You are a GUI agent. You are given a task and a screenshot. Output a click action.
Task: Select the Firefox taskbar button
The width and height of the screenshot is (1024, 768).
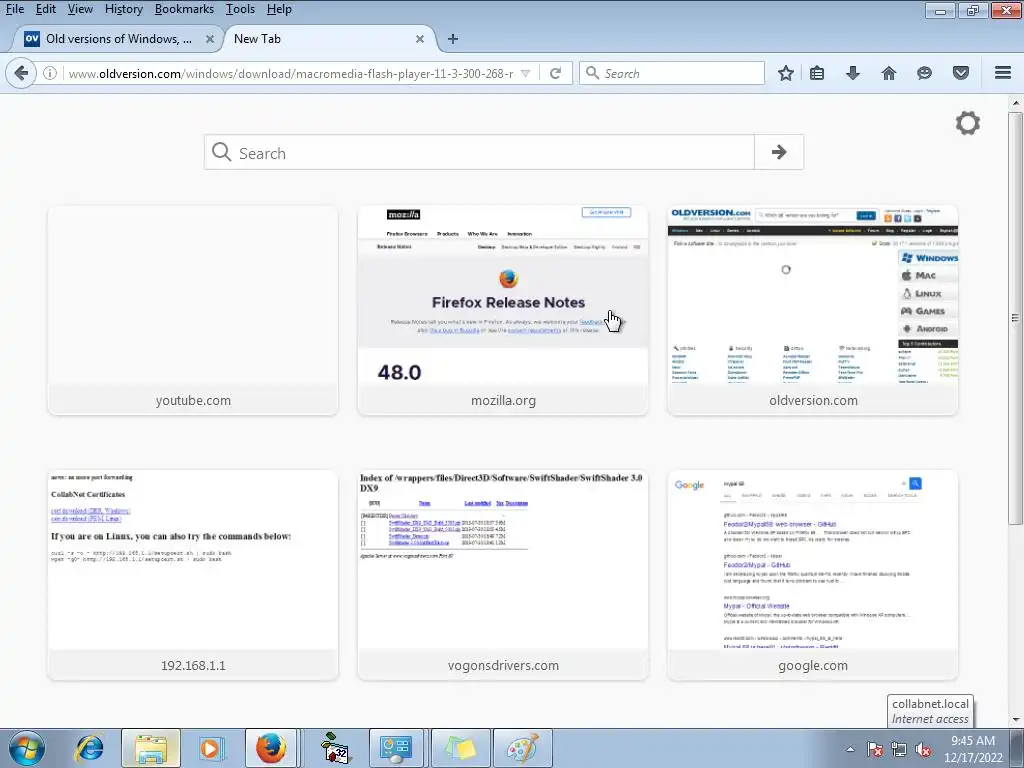[x=270, y=748]
